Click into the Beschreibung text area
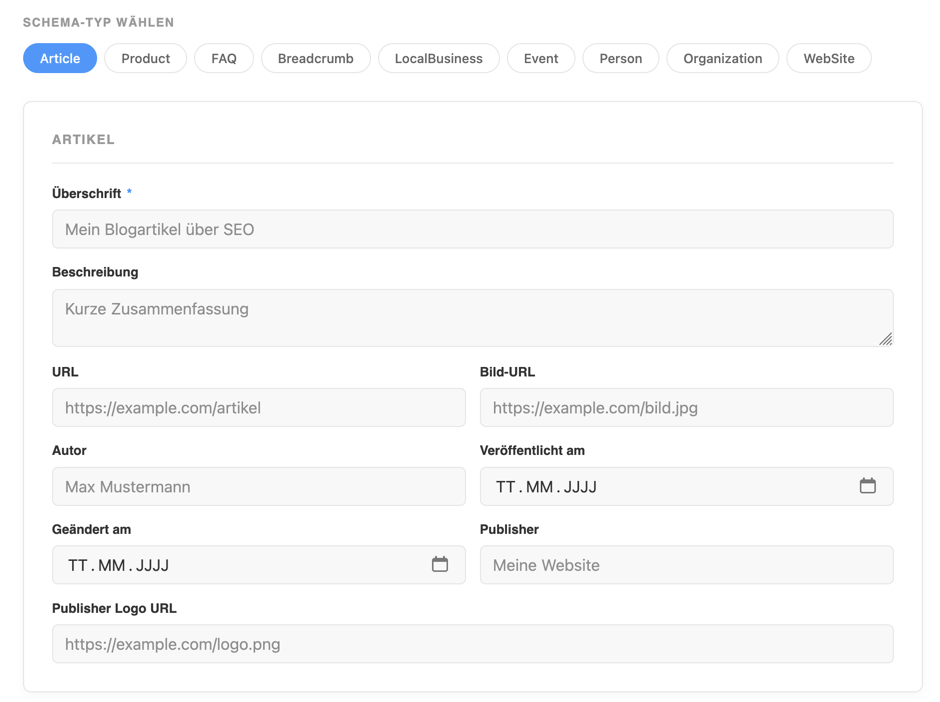The width and height of the screenshot is (940, 702). [x=472, y=318]
